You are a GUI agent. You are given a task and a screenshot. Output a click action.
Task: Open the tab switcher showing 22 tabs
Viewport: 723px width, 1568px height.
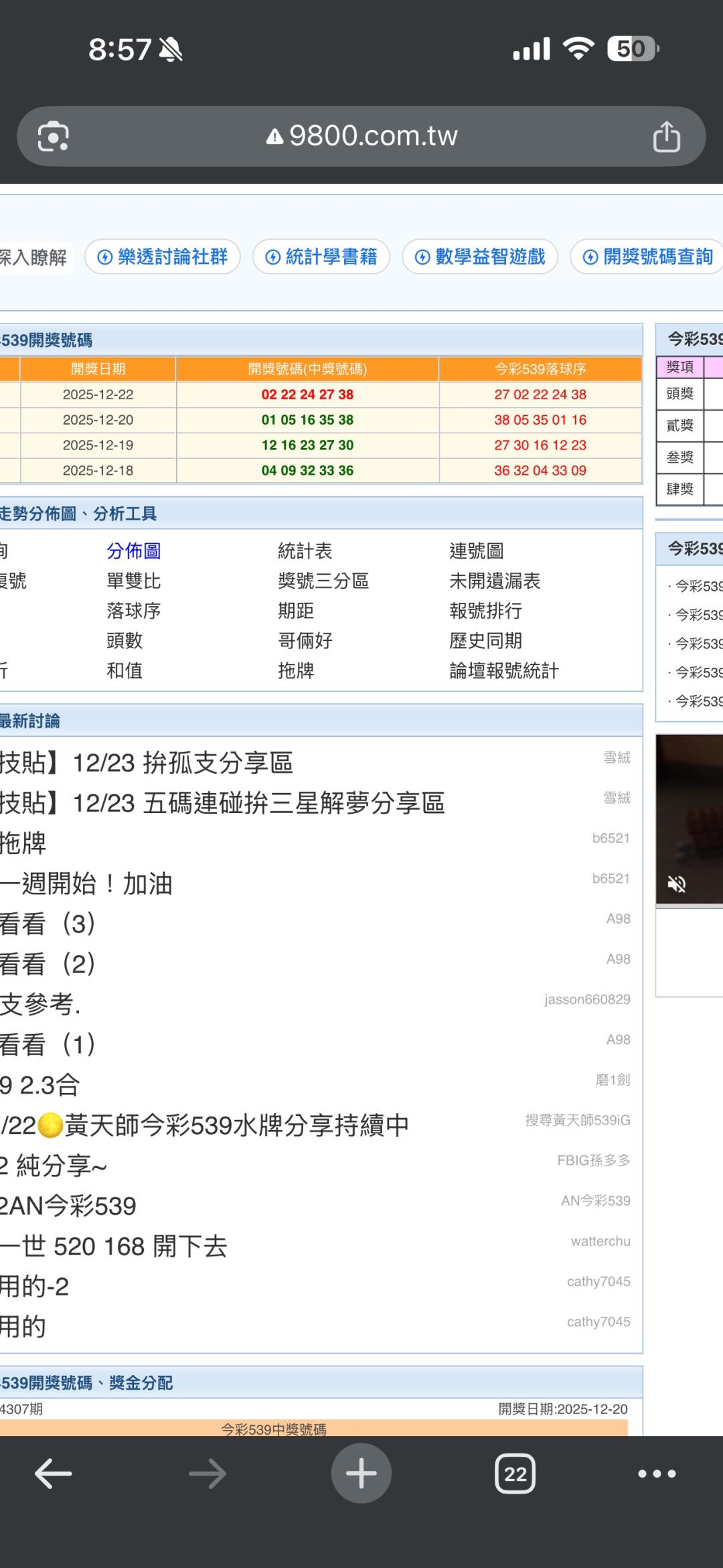[x=515, y=1474]
